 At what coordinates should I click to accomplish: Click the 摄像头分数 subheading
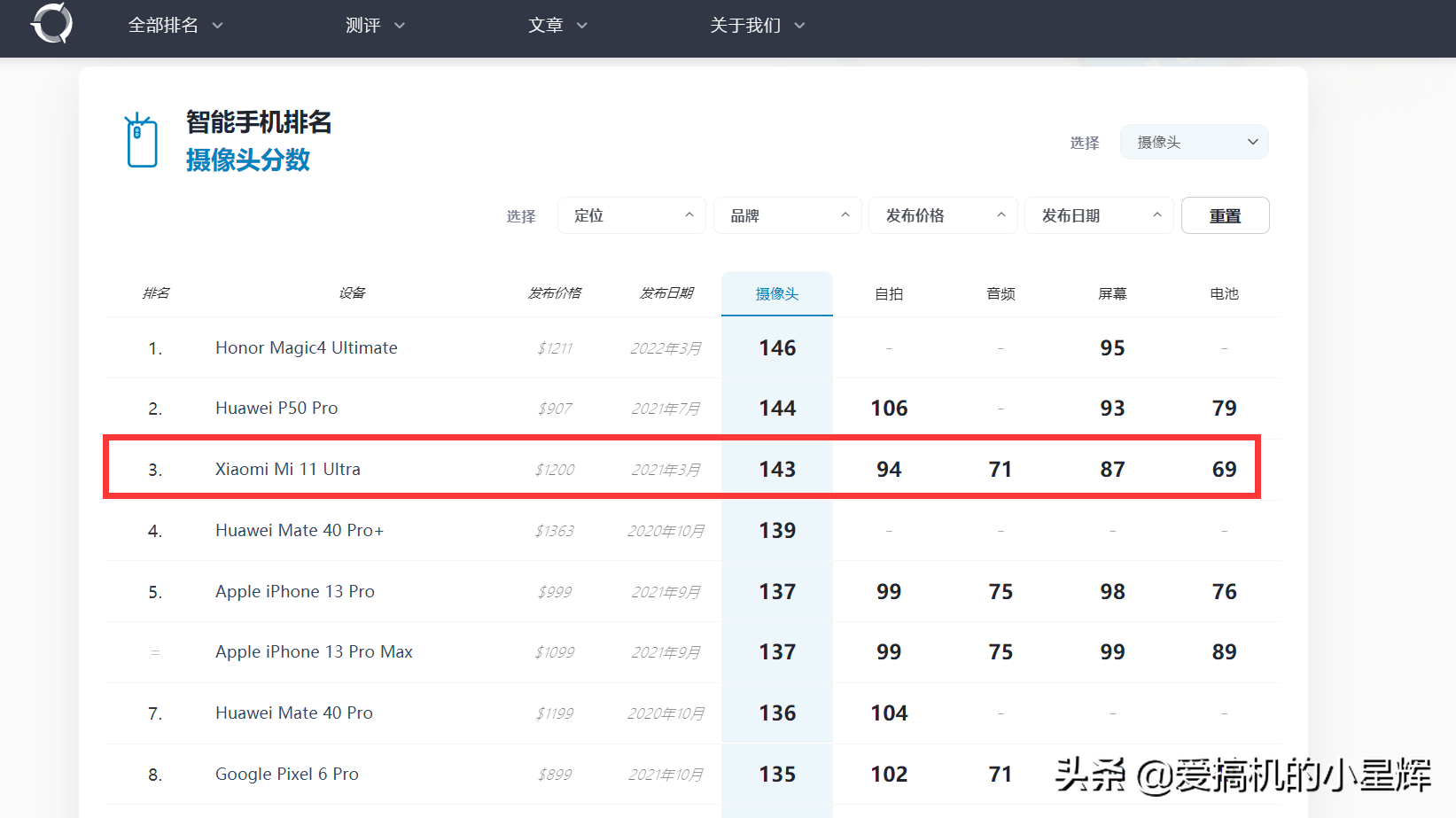point(248,160)
